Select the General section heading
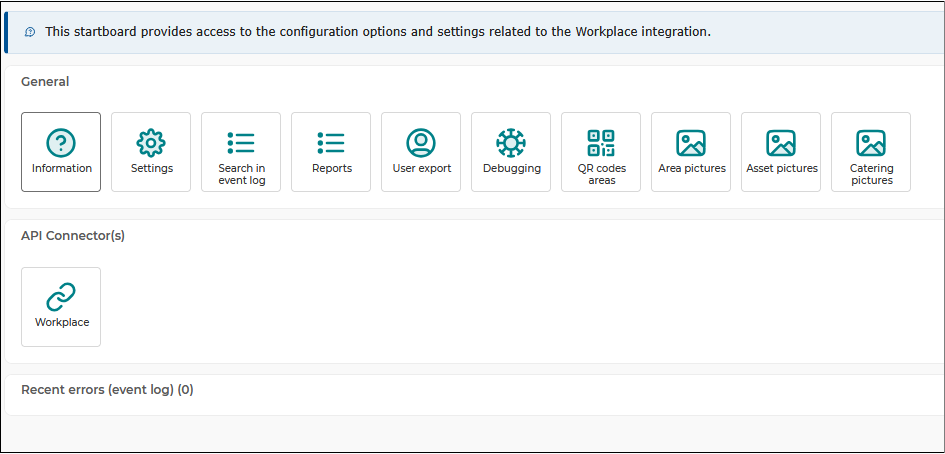This screenshot has width=945, height=454. (45, 81)
